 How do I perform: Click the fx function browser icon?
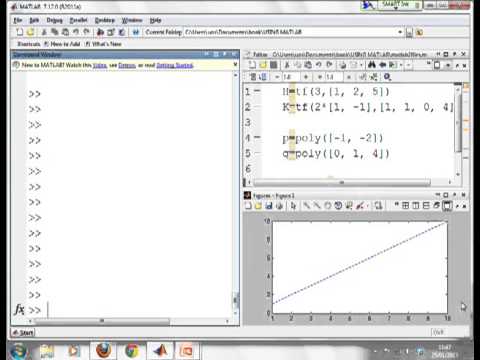tap(19, 310)
